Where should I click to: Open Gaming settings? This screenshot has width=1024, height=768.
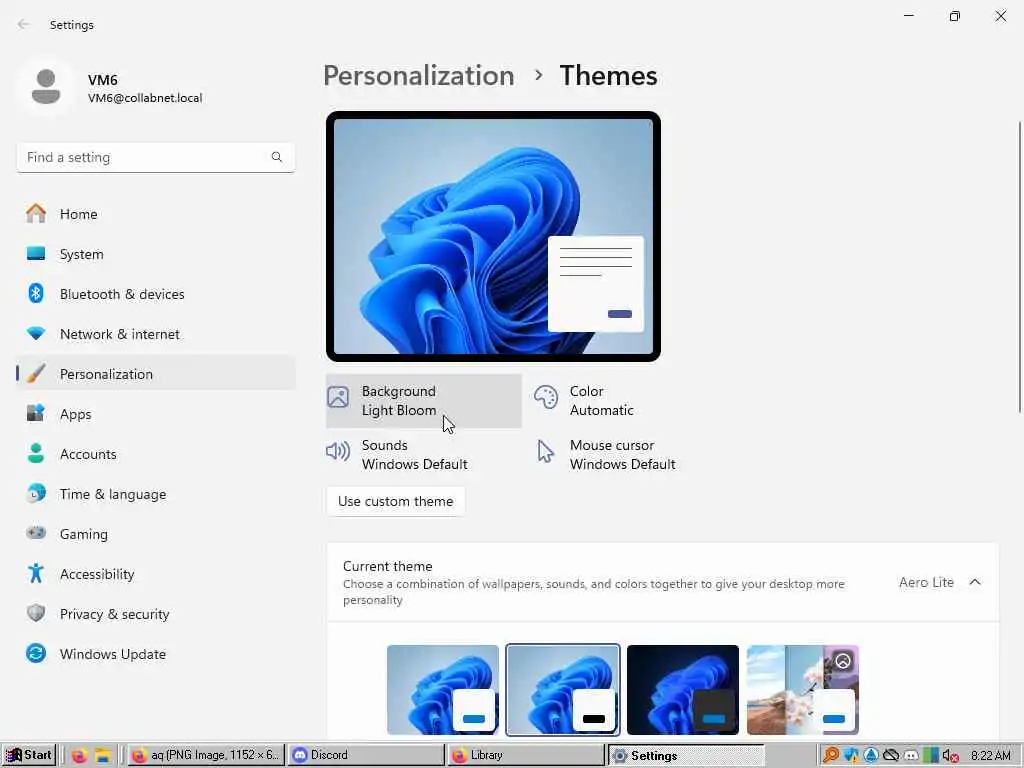pyautogui.click(x=155, y=534)
